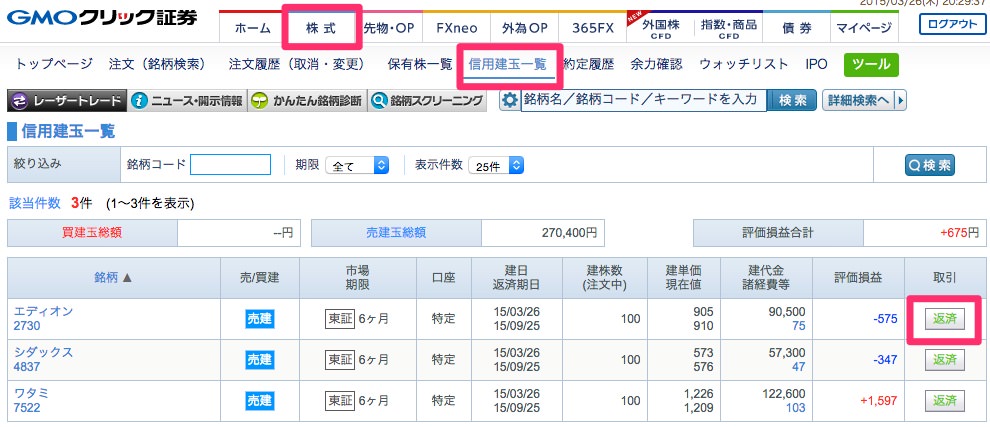The width and height of the screenshot is (990, 427).
Task: Focus the 銘柄名 keyword search field
Action: (643, 100)
